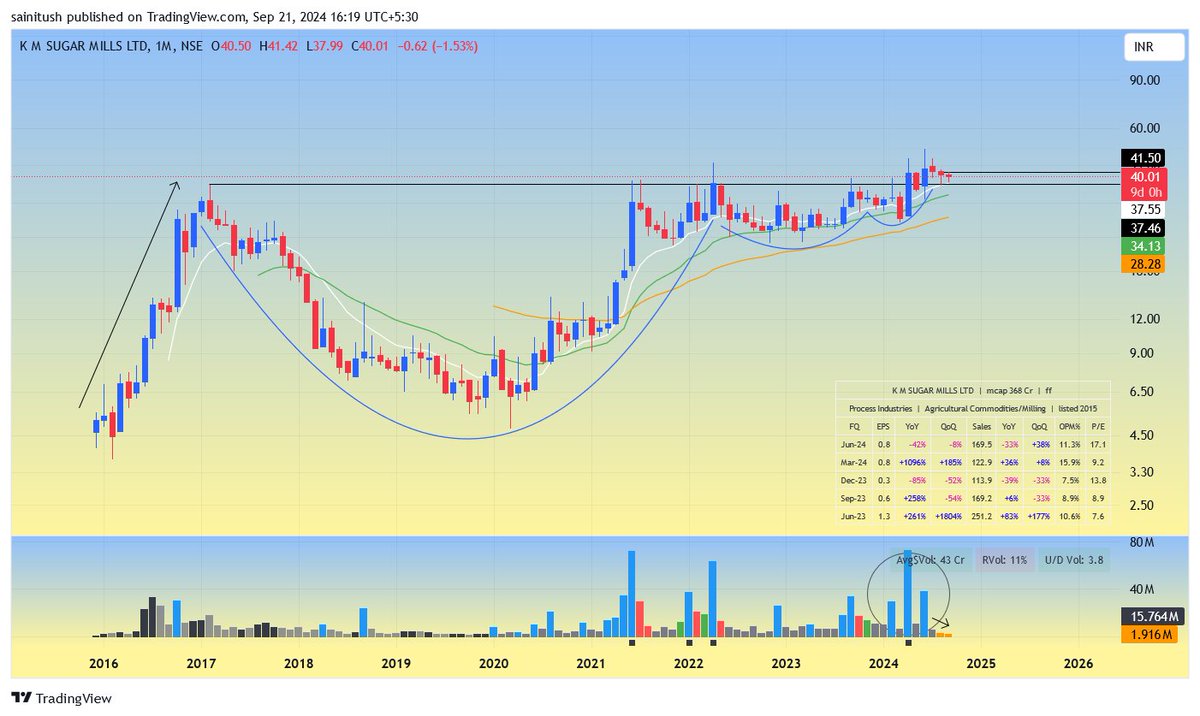
Task: Select the white 37.55 price label
Action: 1145,209
